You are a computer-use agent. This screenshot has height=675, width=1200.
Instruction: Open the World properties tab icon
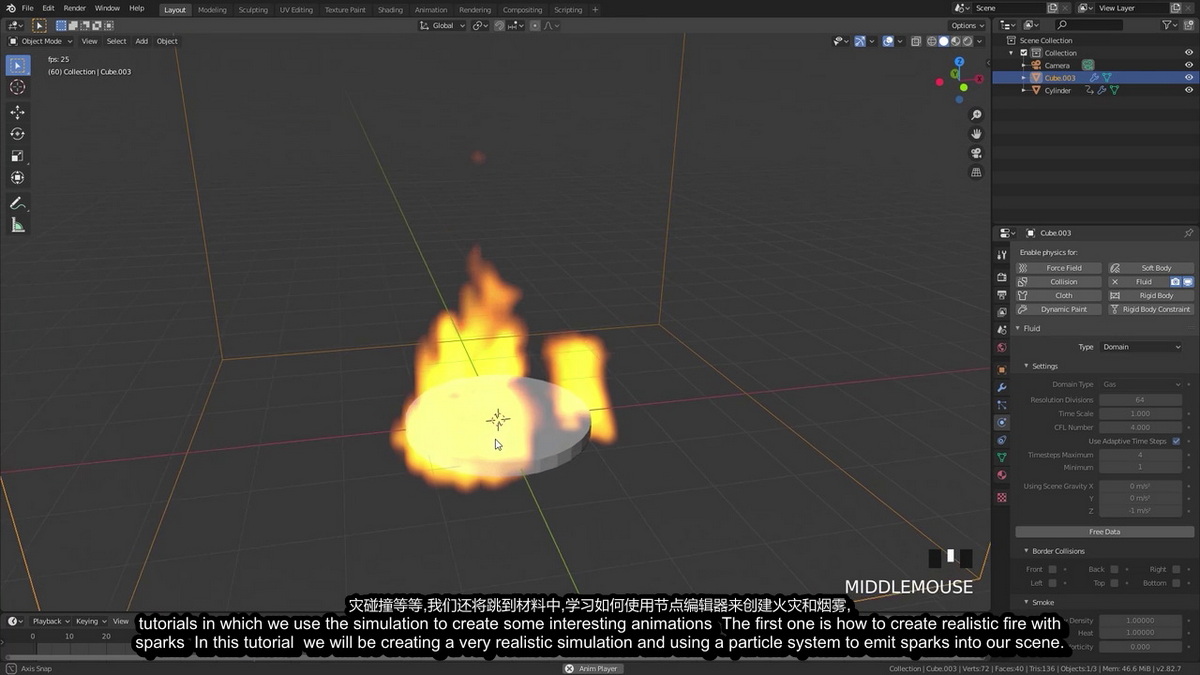click(x=1001, y=348)
